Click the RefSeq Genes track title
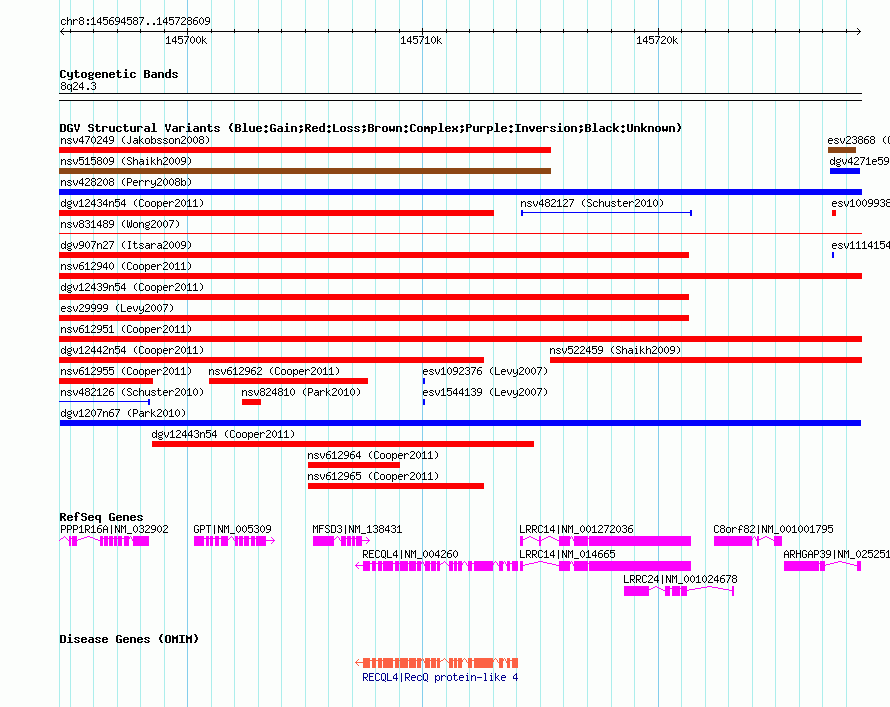This screenshot has width=890, height=707. coord(101,517)
